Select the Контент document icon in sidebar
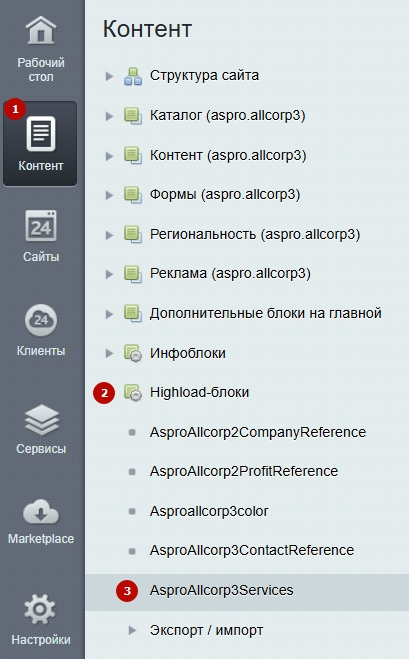The width and height of the screenshot is (409, 659). pos(41,134)
